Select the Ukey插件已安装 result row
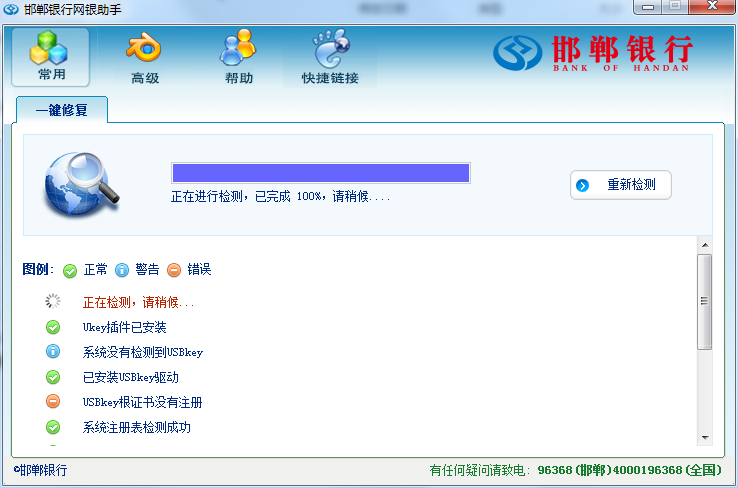The image size is (738, 488). tap(124, 327)
